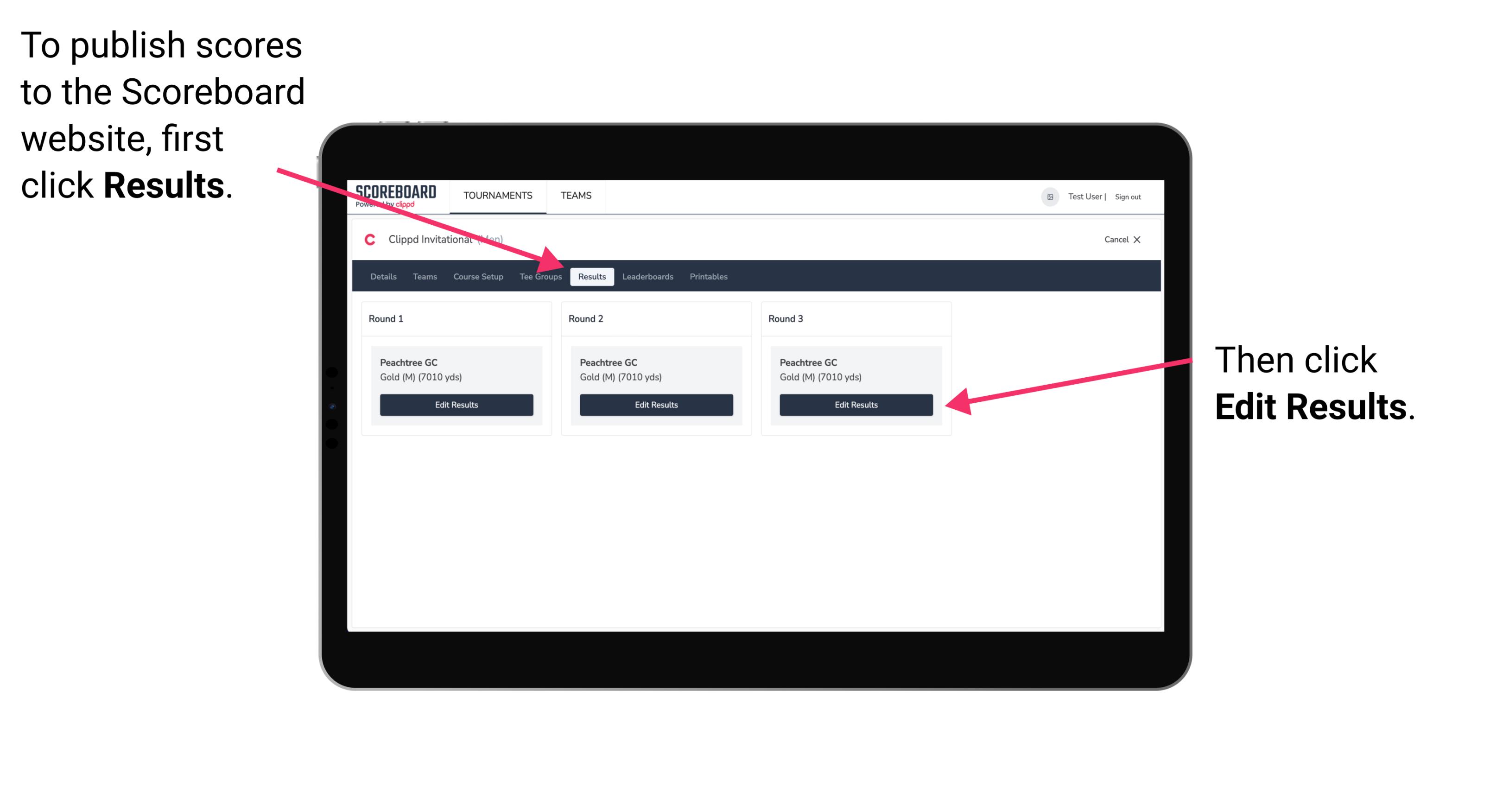Click Edit Results for Round 3

pyautogui.click(x=856, y=405)
